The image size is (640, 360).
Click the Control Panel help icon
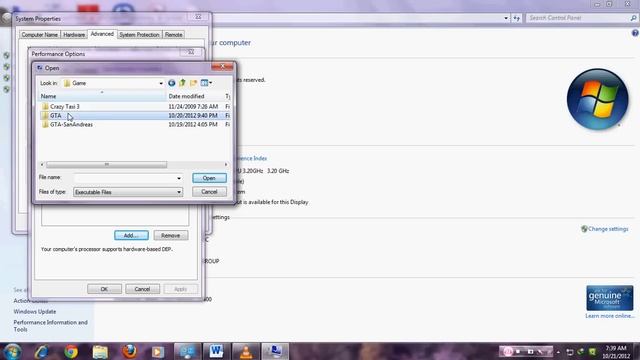click(635, 33)
